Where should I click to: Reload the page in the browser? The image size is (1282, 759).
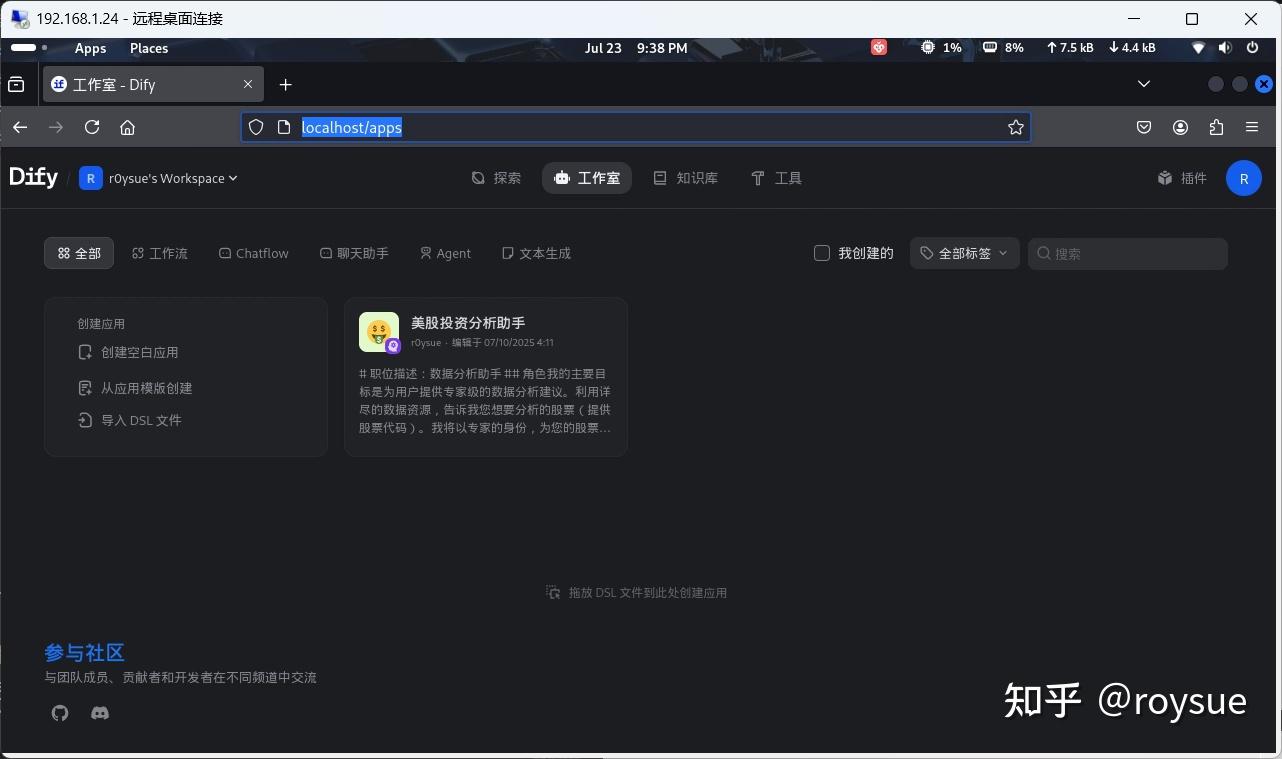pos(92,127)
